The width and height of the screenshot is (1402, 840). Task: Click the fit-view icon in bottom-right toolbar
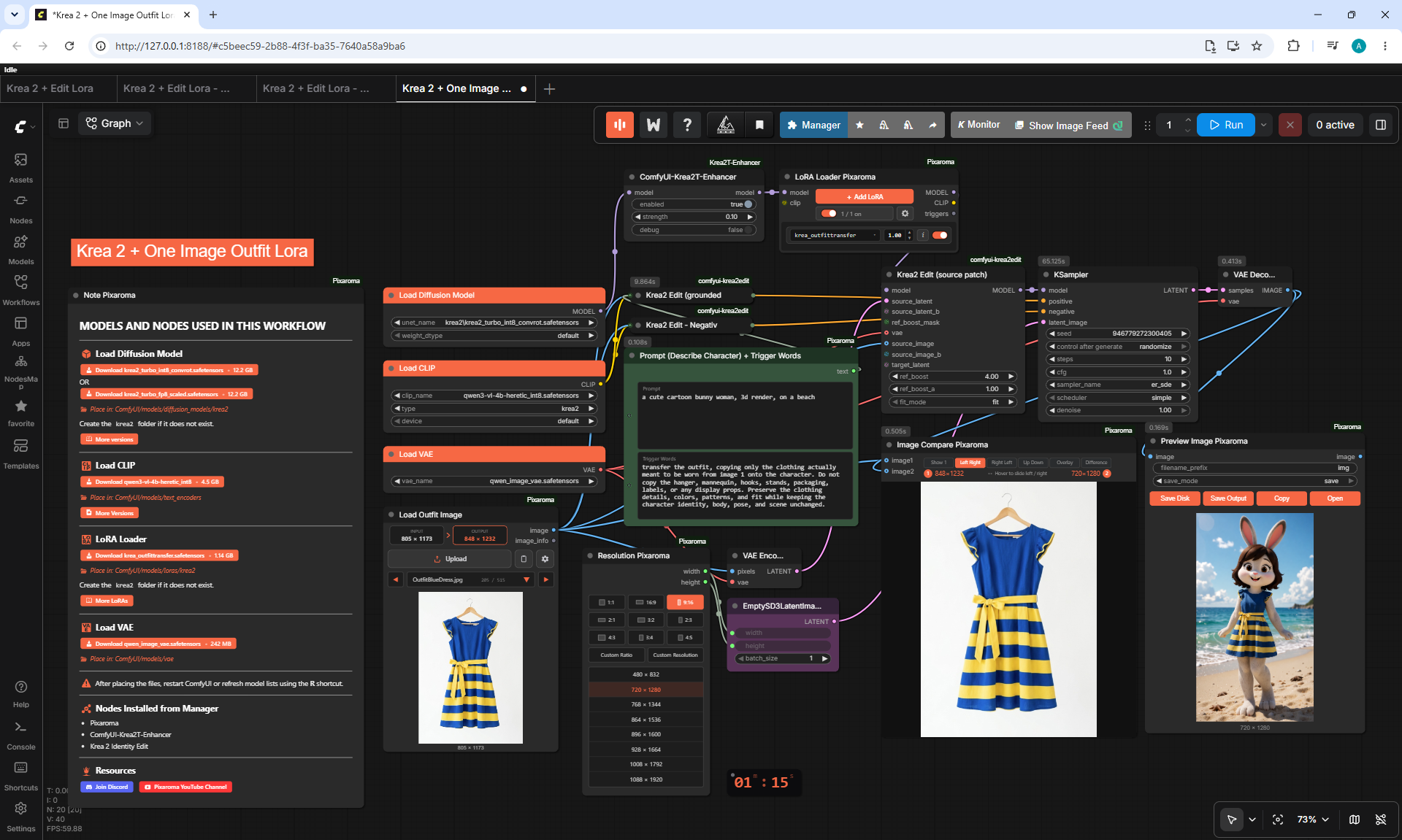(1278, 820)
